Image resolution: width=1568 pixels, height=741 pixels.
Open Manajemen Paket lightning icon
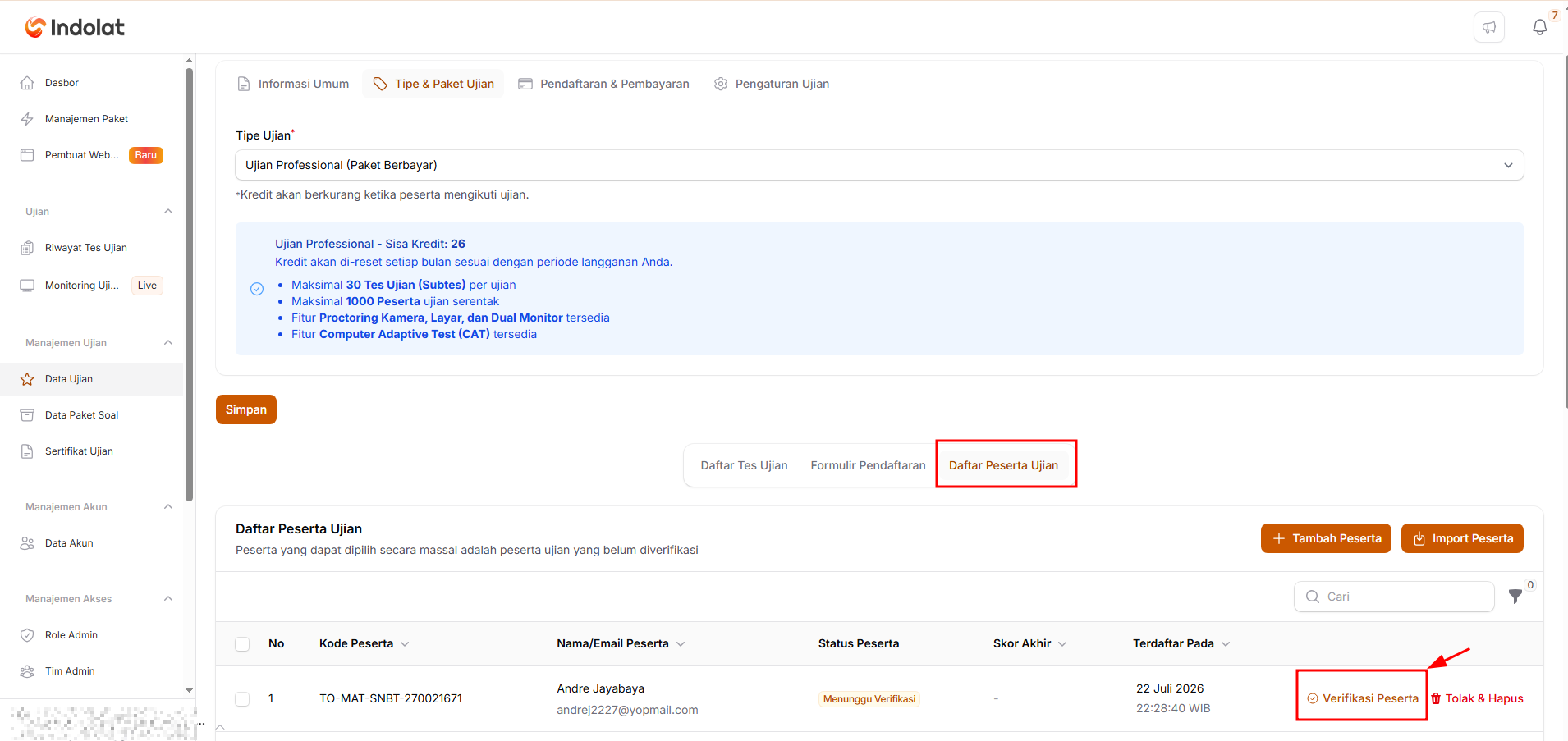tap(27, 119)
